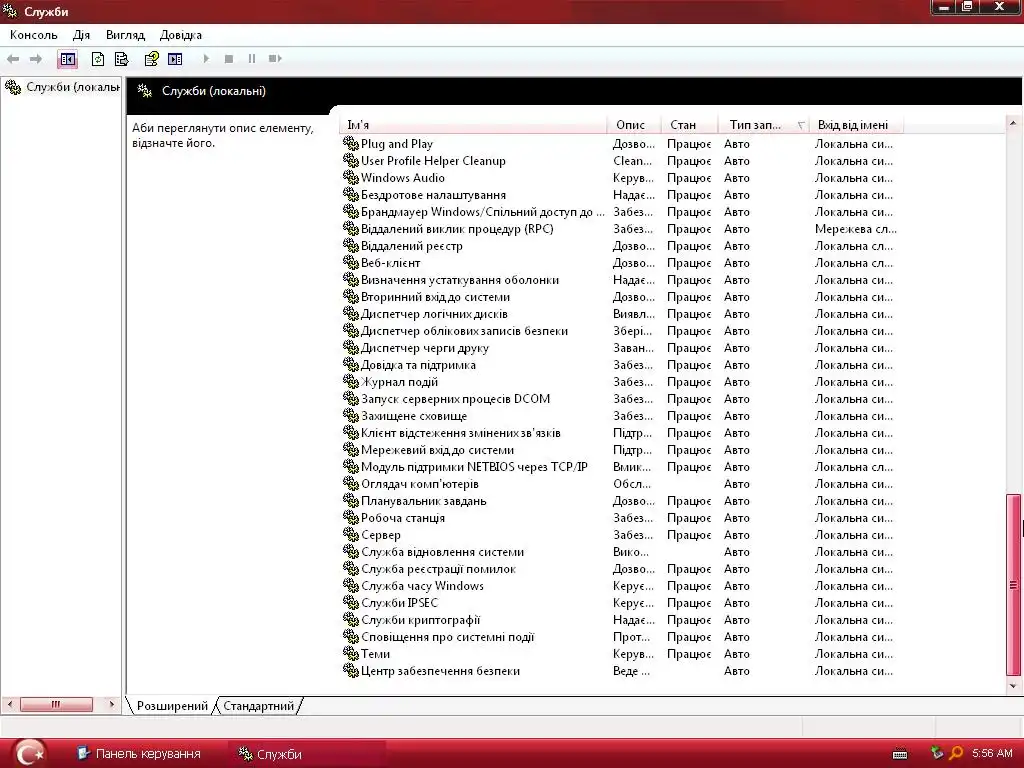1024x768 pixels.
Task: Click the action pane toolbar icon
Action: (x=175, y=59)
